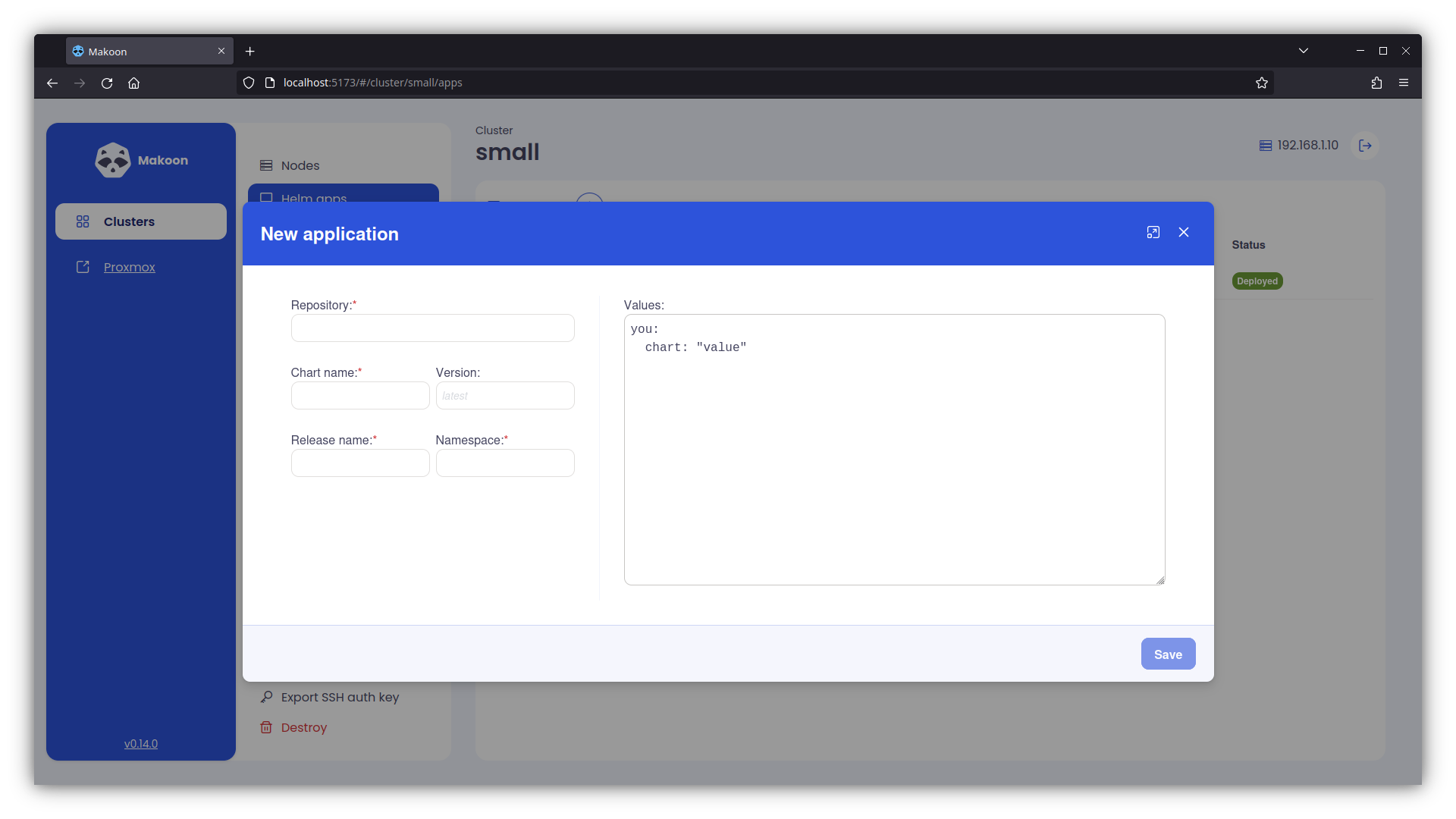Click the Destroy trash icon
The image size is (1456, 819).
[x=266, y=727]
